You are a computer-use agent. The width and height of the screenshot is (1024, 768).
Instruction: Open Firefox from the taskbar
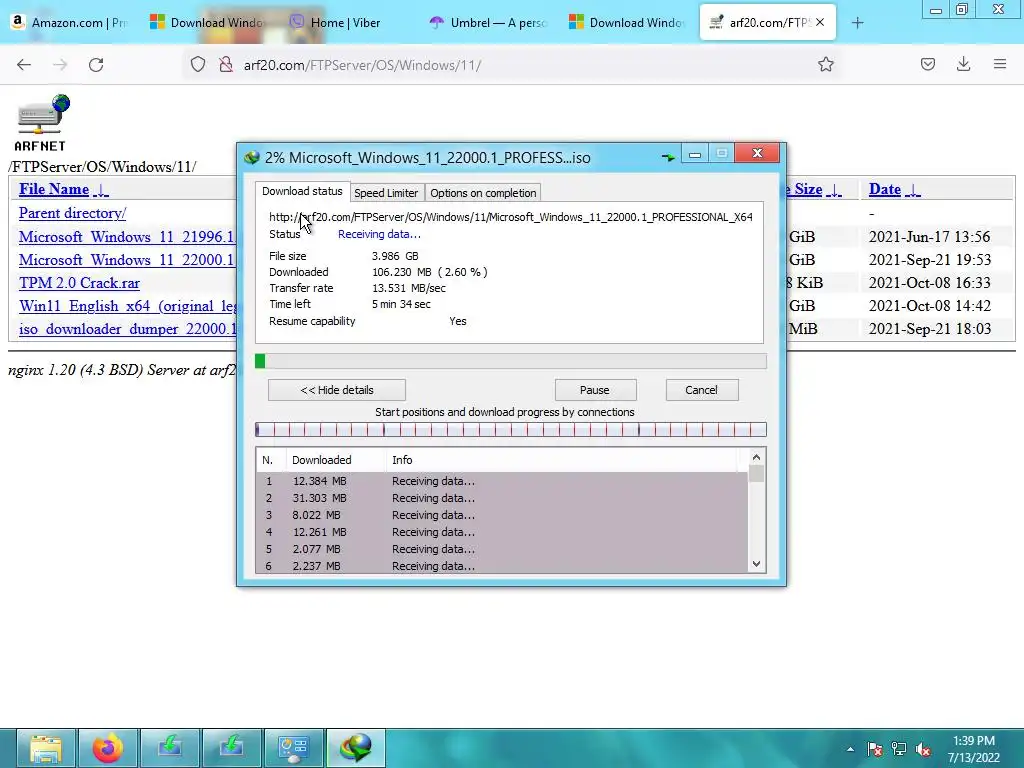point(108,748)
